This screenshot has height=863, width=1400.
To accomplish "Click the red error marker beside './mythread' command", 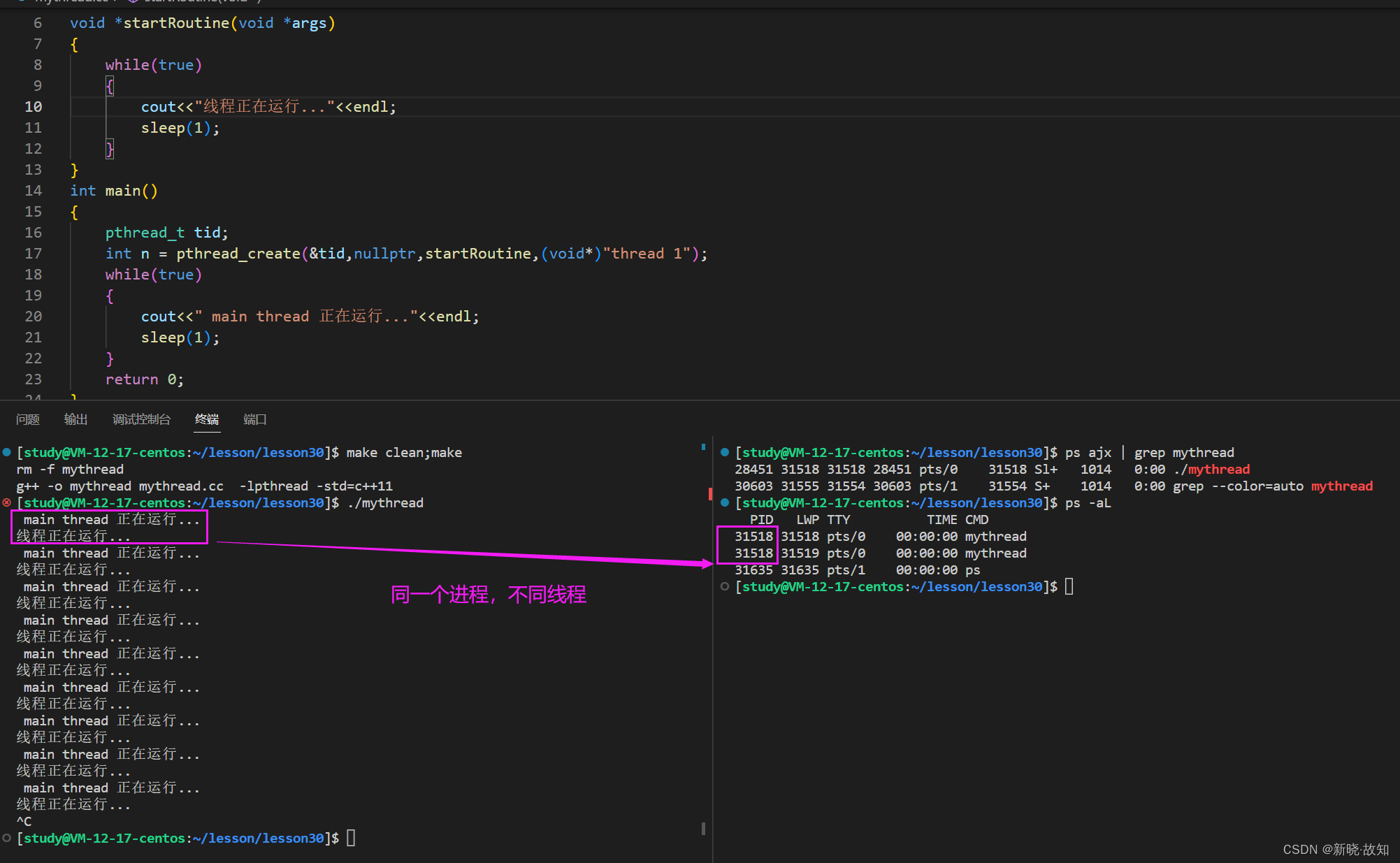I will pos(6,502).
